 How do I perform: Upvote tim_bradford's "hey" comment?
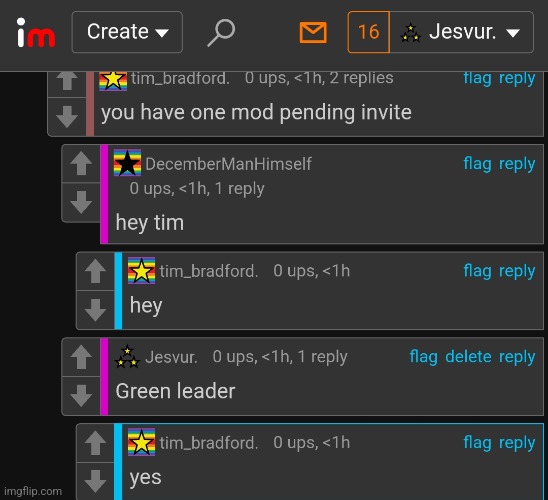pos(95,271)
